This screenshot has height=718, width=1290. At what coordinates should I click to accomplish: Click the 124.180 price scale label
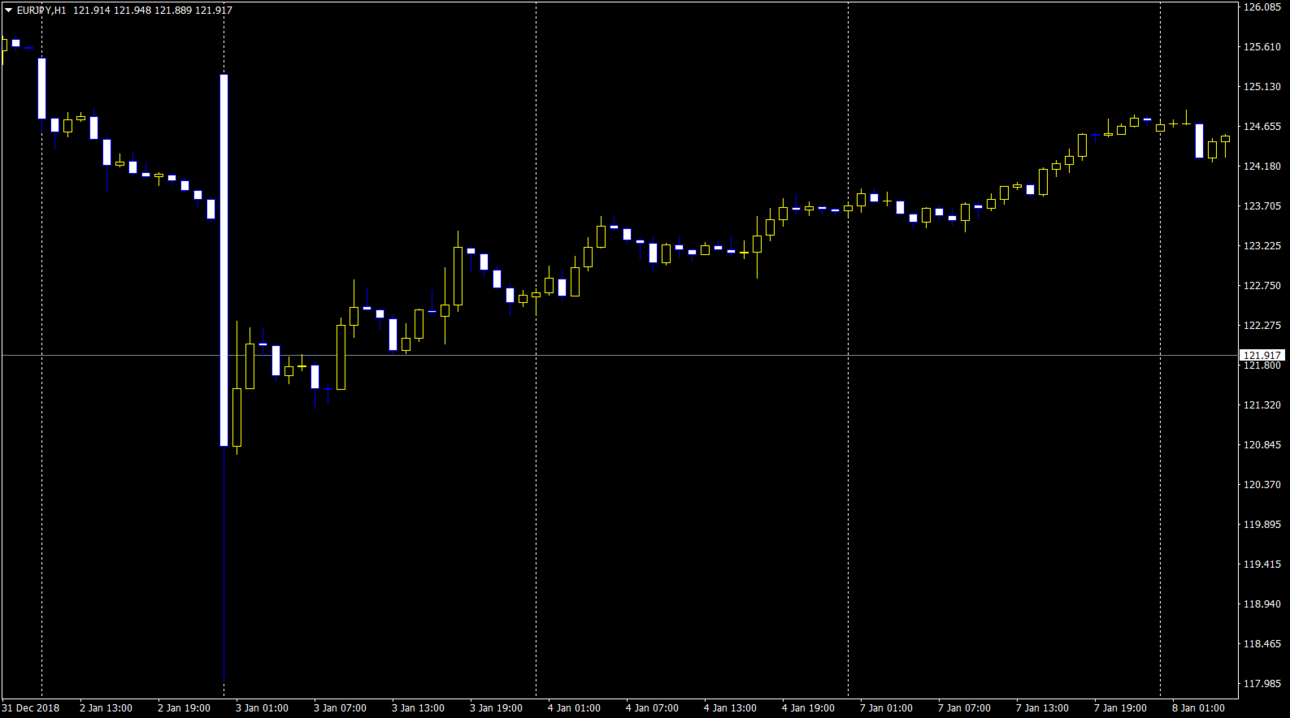click(x=1261, y=166)
